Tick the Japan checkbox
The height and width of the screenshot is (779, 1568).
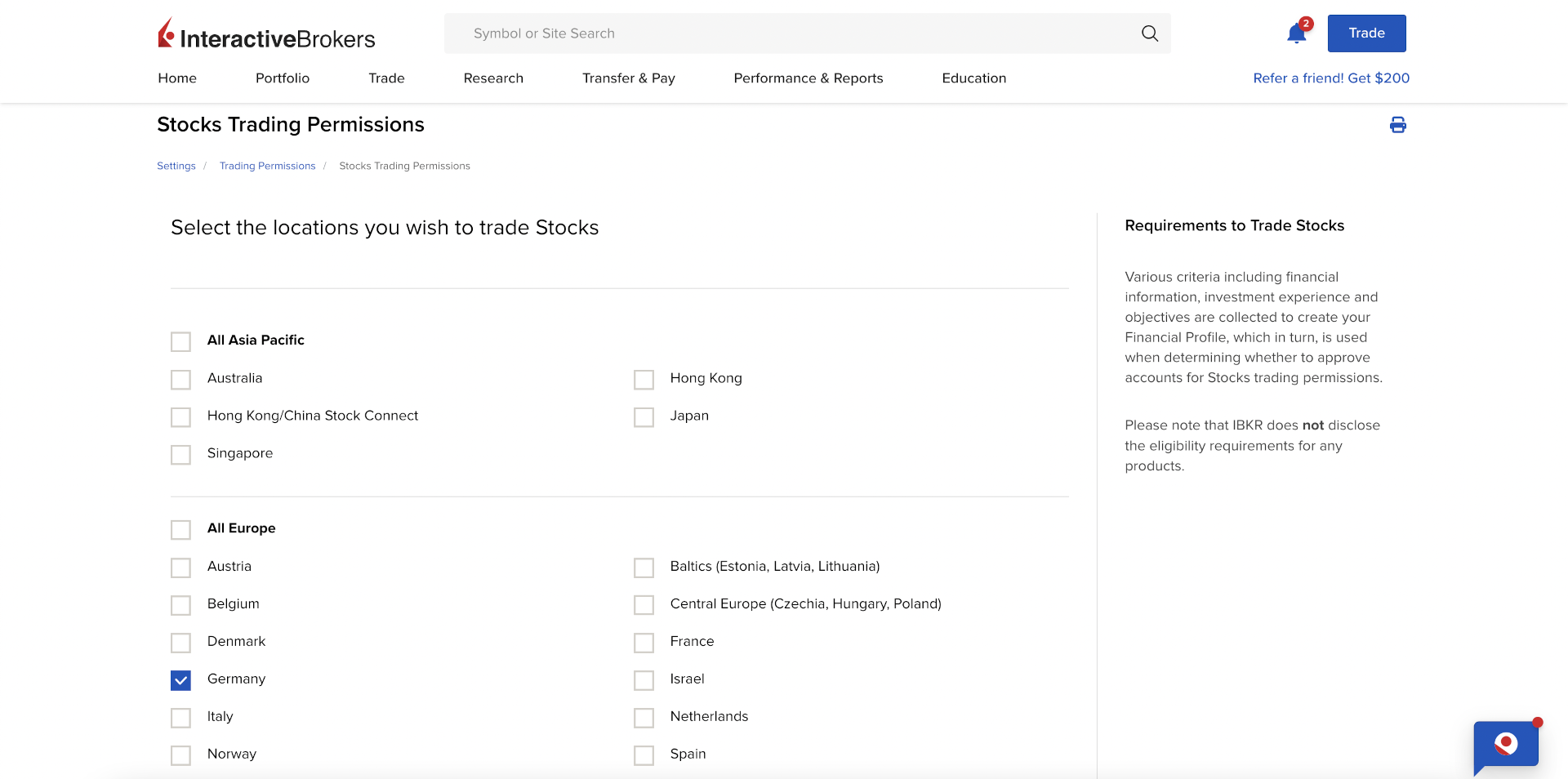tap(644, 417)
